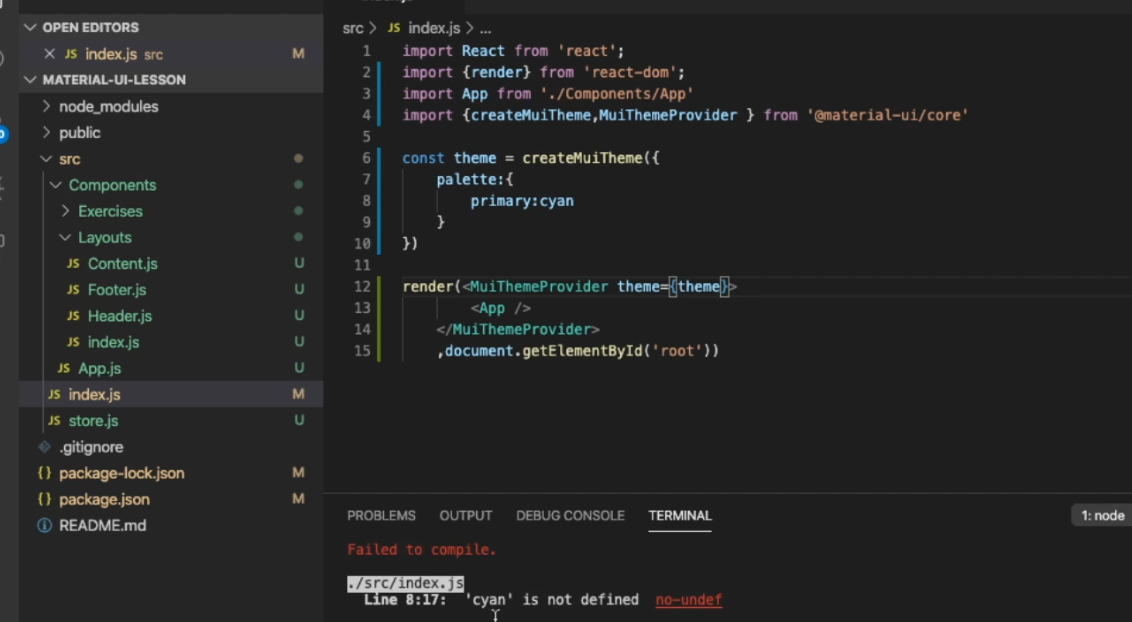Click the src breadcrumb above the editor

click(x=353, y=28)
